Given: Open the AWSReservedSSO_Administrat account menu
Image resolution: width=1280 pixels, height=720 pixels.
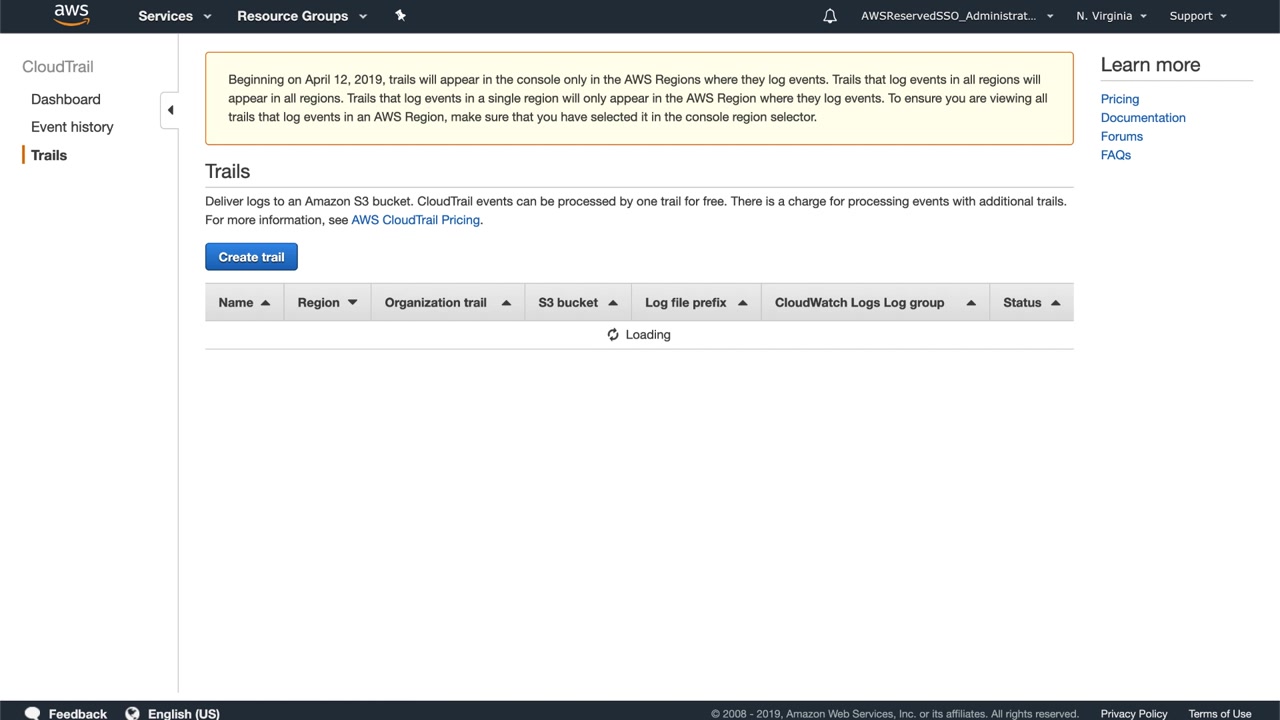Looking at the screenshot, I should tap(957, 16).
